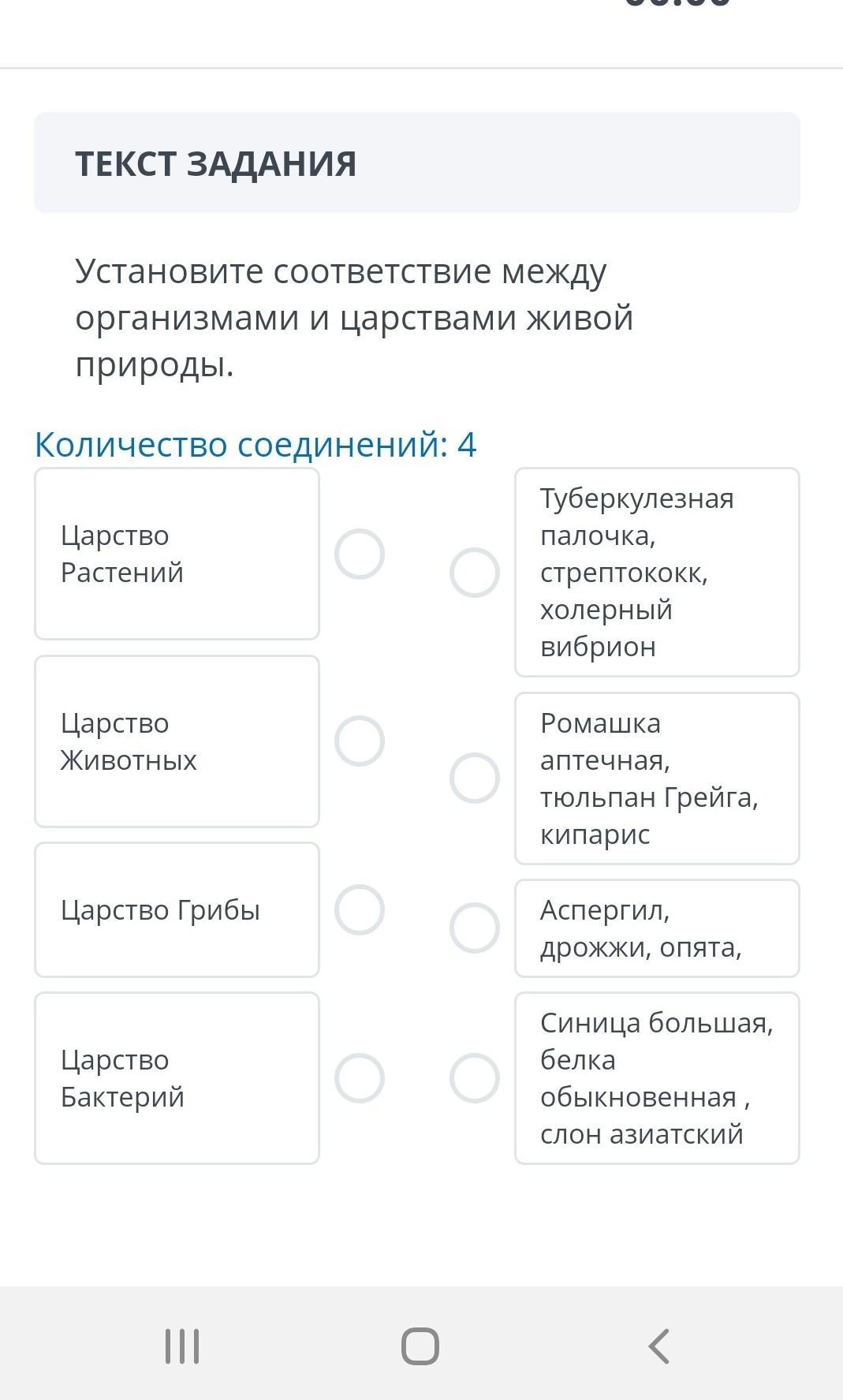This screenshot has height=1400, width=843.
Task: Tap the Царство Бактерий card
Action: [177, 1077]
